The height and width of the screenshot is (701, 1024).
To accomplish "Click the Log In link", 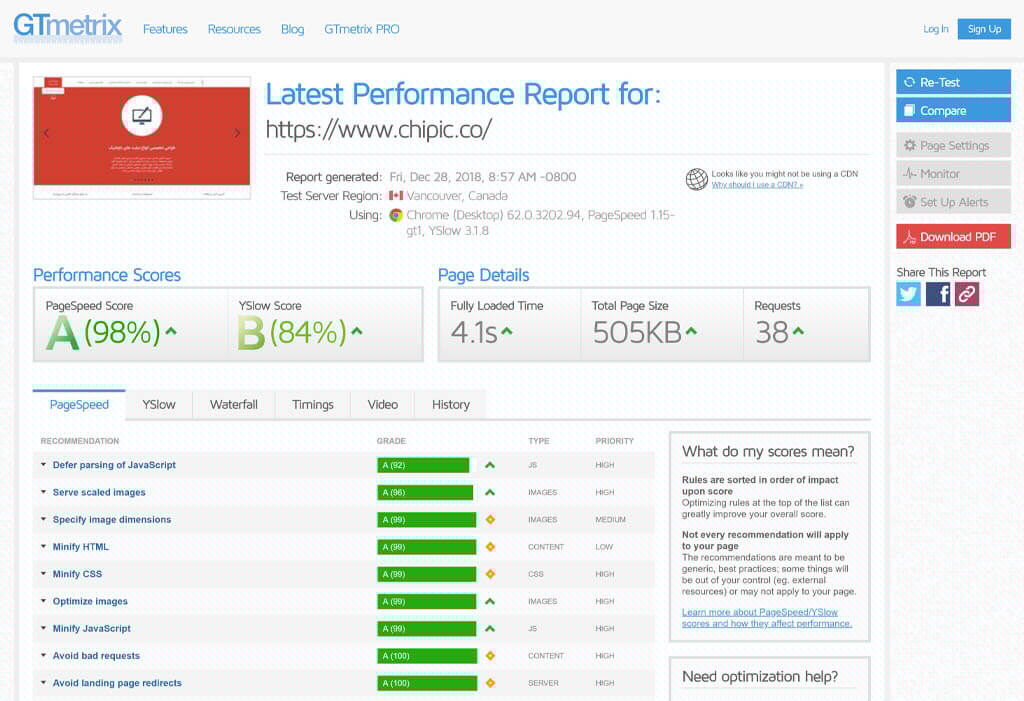I will coord(936,29).
